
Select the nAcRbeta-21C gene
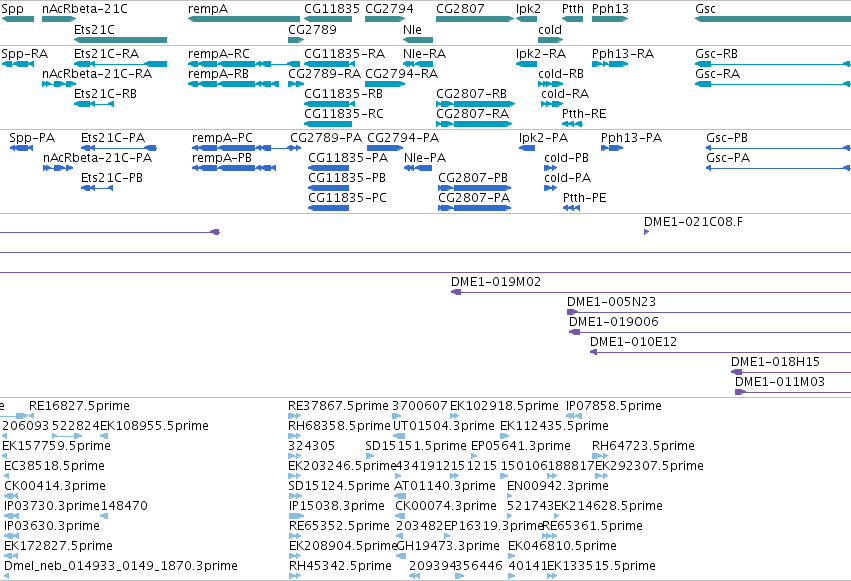click(59, 19)
